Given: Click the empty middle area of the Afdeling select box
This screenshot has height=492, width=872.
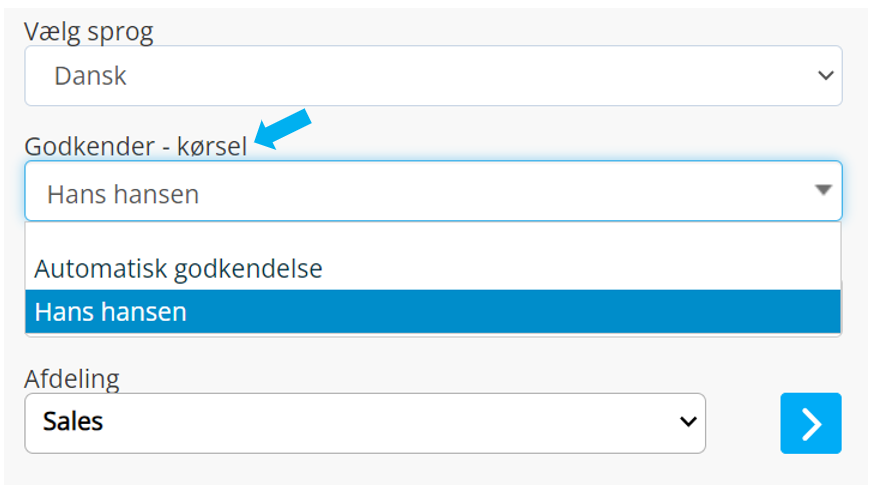Looking at the screenshot, I should (389, 423).
